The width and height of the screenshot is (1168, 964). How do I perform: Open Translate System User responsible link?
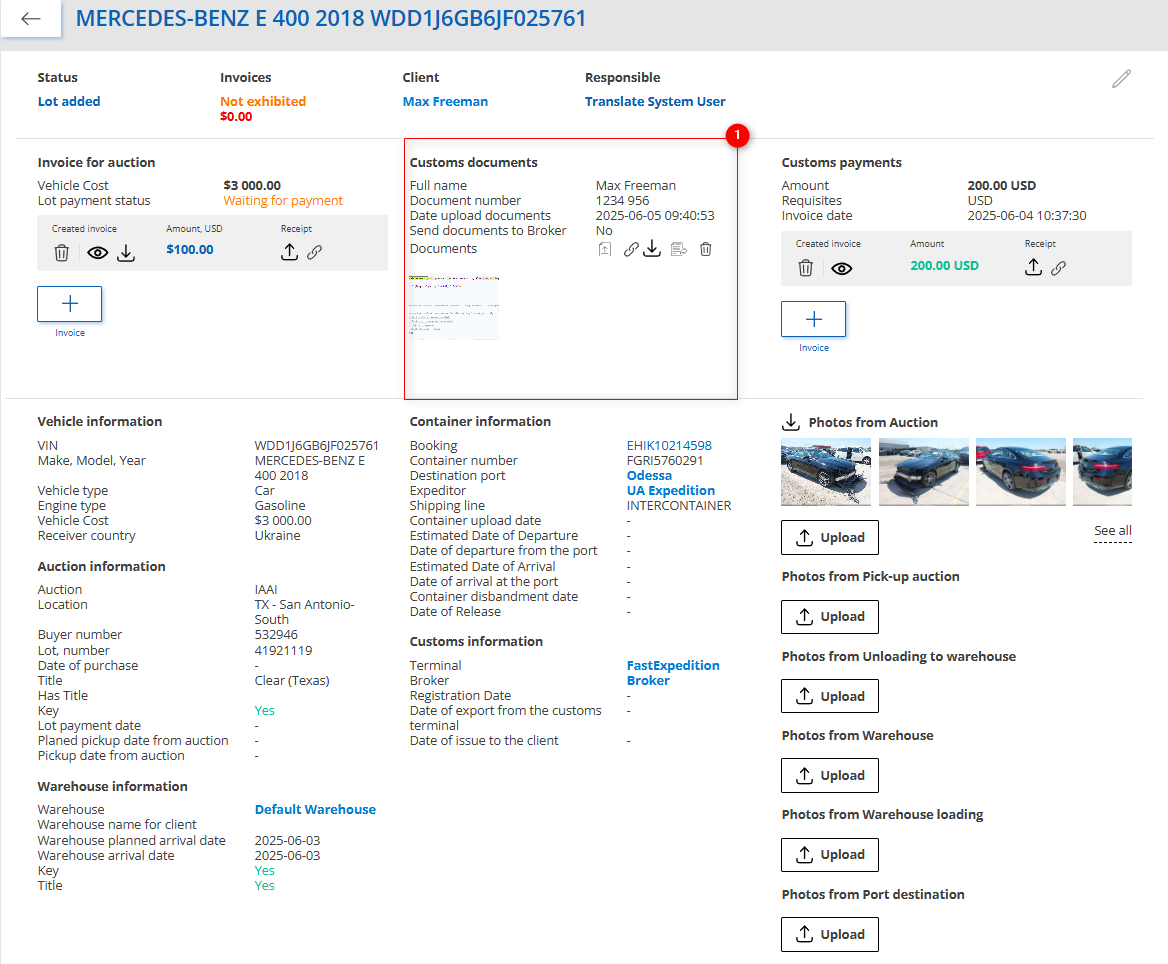(655, 101)
